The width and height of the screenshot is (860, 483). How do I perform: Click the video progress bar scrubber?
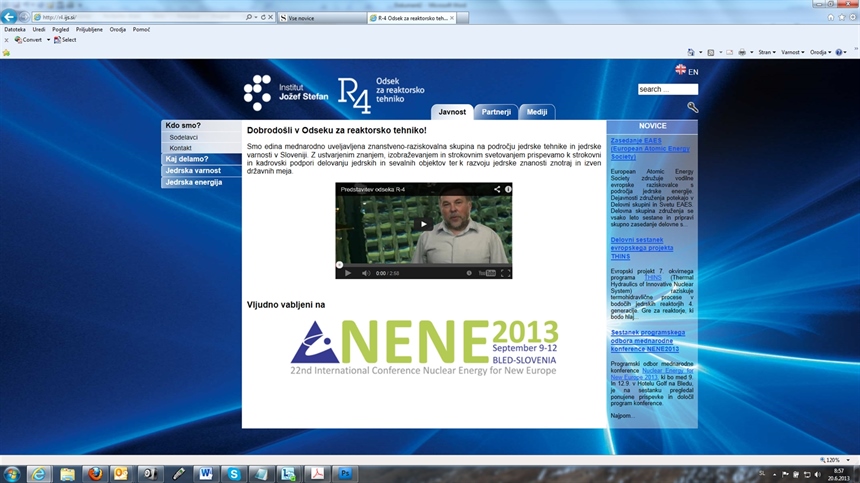[340, 265]
